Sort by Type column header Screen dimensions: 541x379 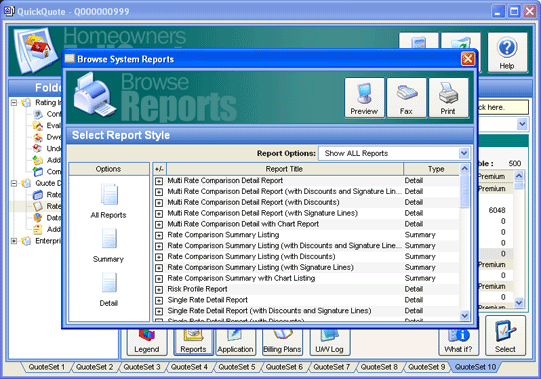(x=432, y=169)
